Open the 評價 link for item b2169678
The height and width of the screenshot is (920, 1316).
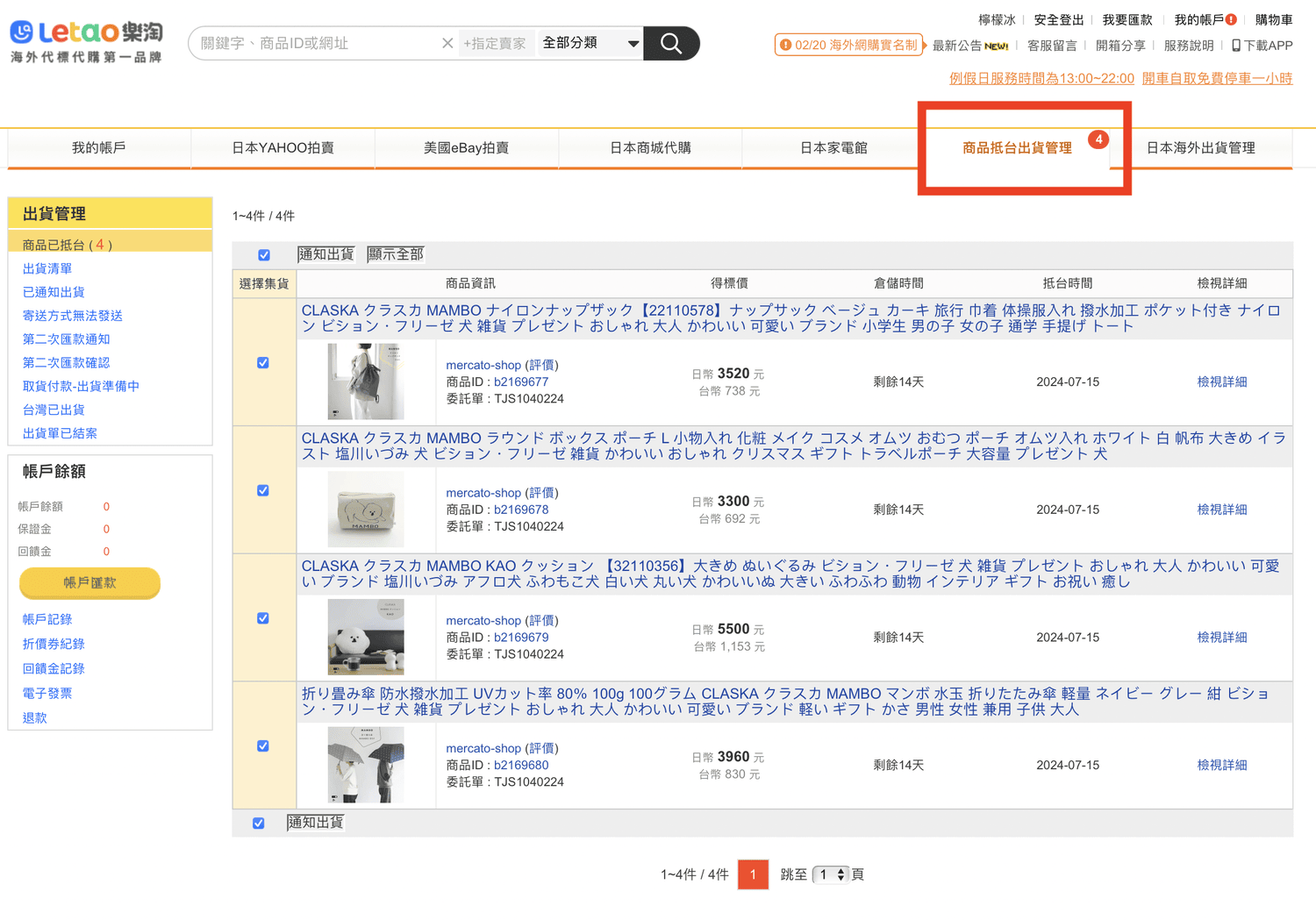pyautogui.click(x=541, y=493)
